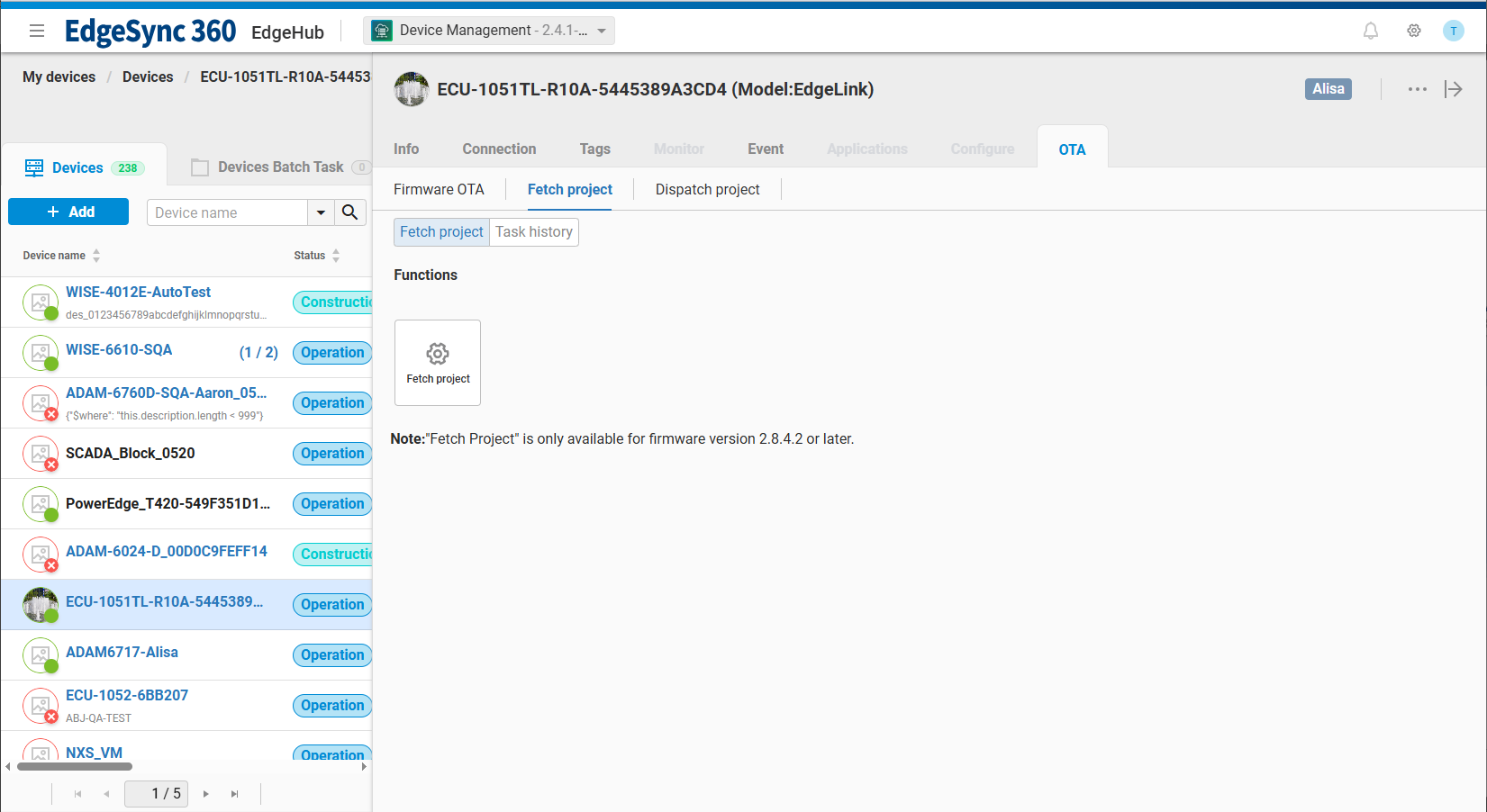The width and height of the screenshot is (1487, 812).
Task: Switch to the Connection tab
Action: coord(499,149)
